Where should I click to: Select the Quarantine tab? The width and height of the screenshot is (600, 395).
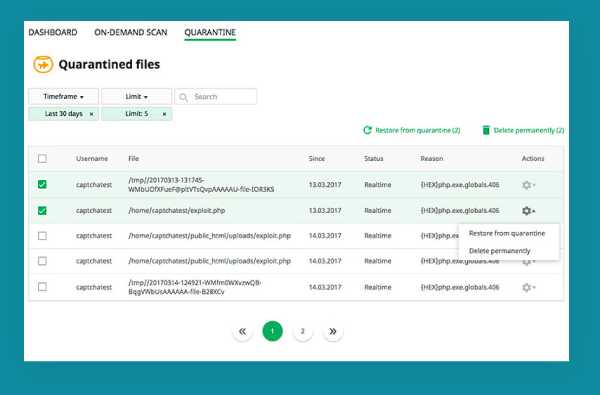click(210, 32)
